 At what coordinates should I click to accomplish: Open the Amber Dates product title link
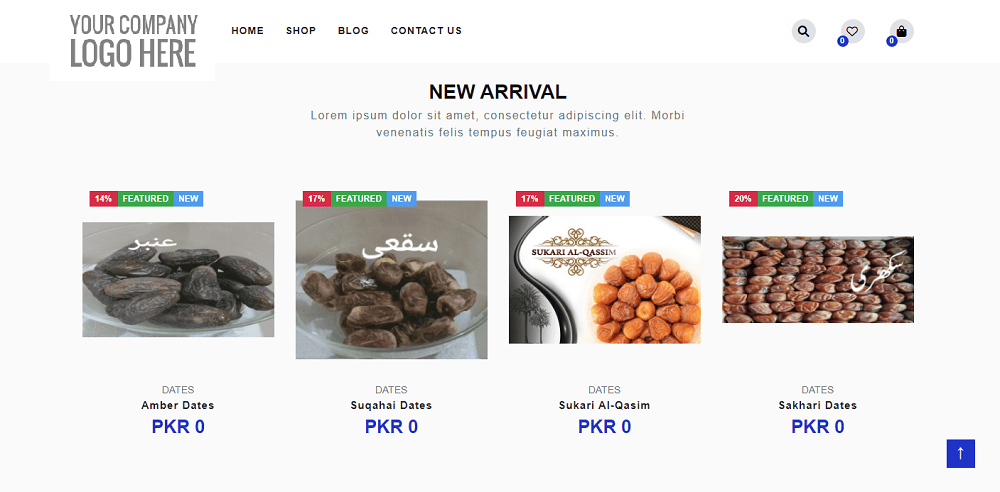(178, 405)
